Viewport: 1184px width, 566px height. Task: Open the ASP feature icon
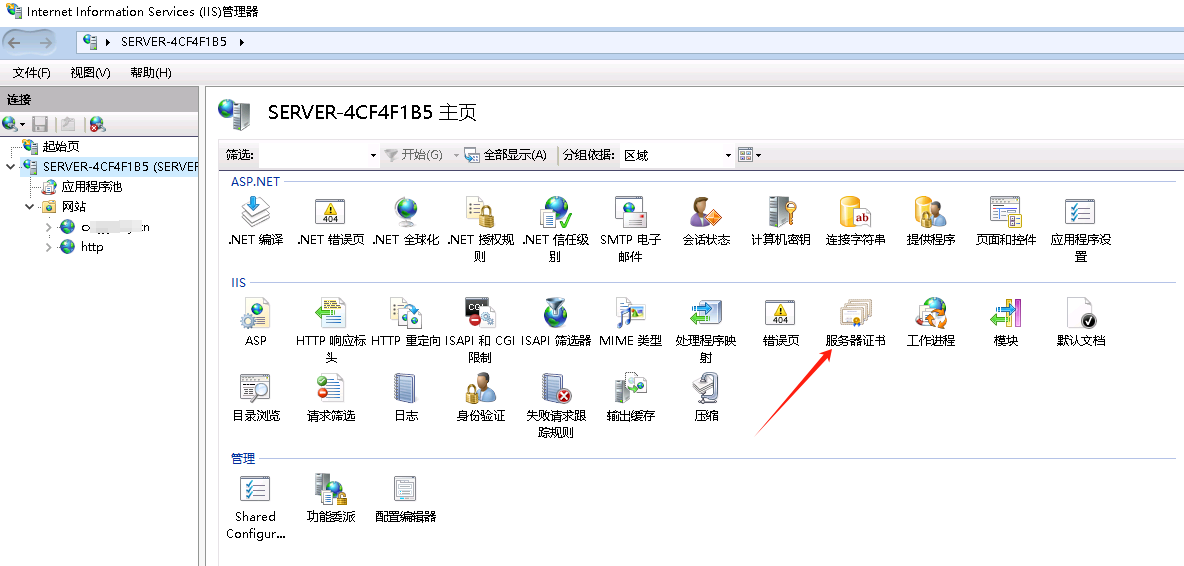[255, 312]
